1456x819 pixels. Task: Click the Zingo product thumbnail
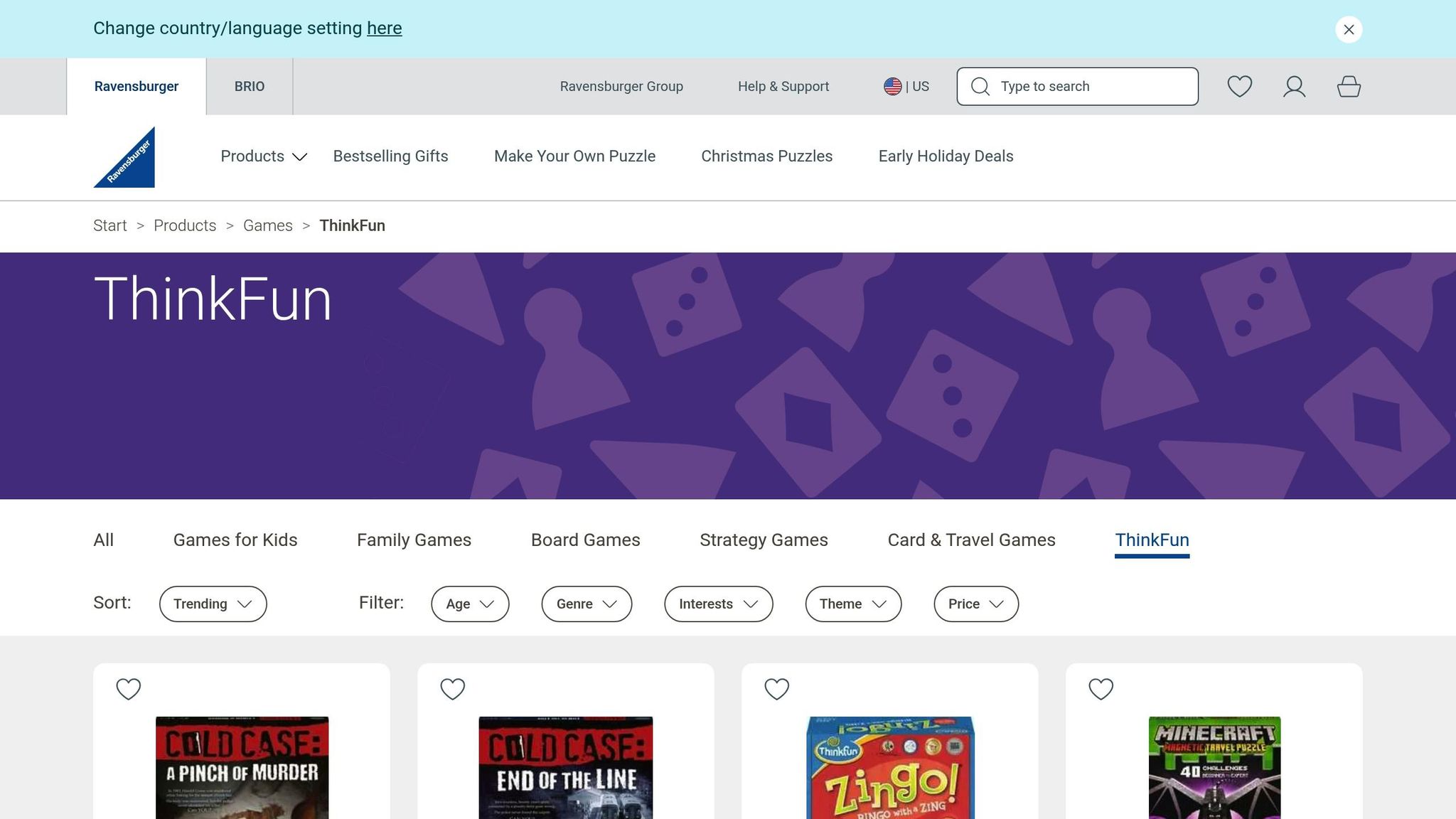click(x=890, y=768)
